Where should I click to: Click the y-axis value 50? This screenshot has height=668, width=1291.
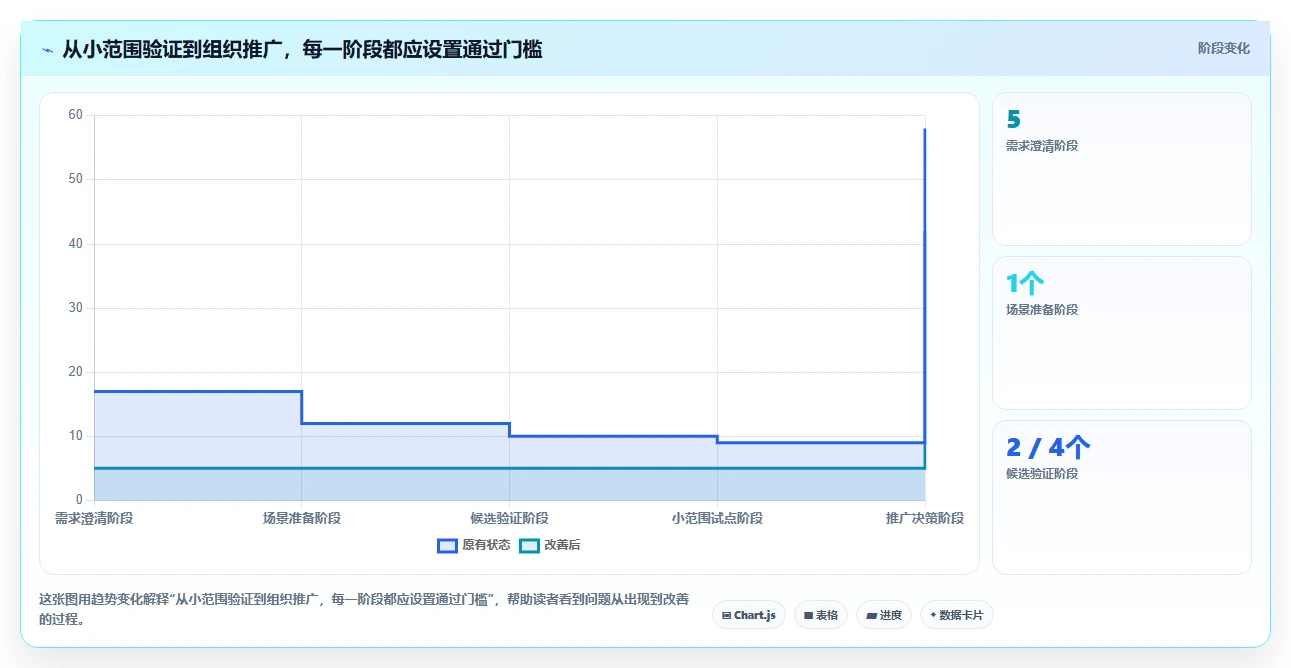(x=75, y=179)
